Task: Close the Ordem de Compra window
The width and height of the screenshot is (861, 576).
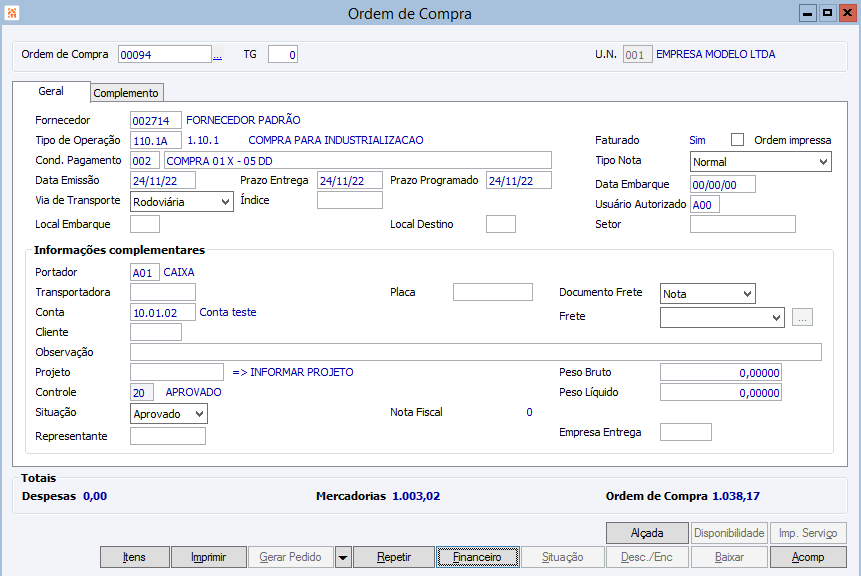Action: click(x=846, y=13)
